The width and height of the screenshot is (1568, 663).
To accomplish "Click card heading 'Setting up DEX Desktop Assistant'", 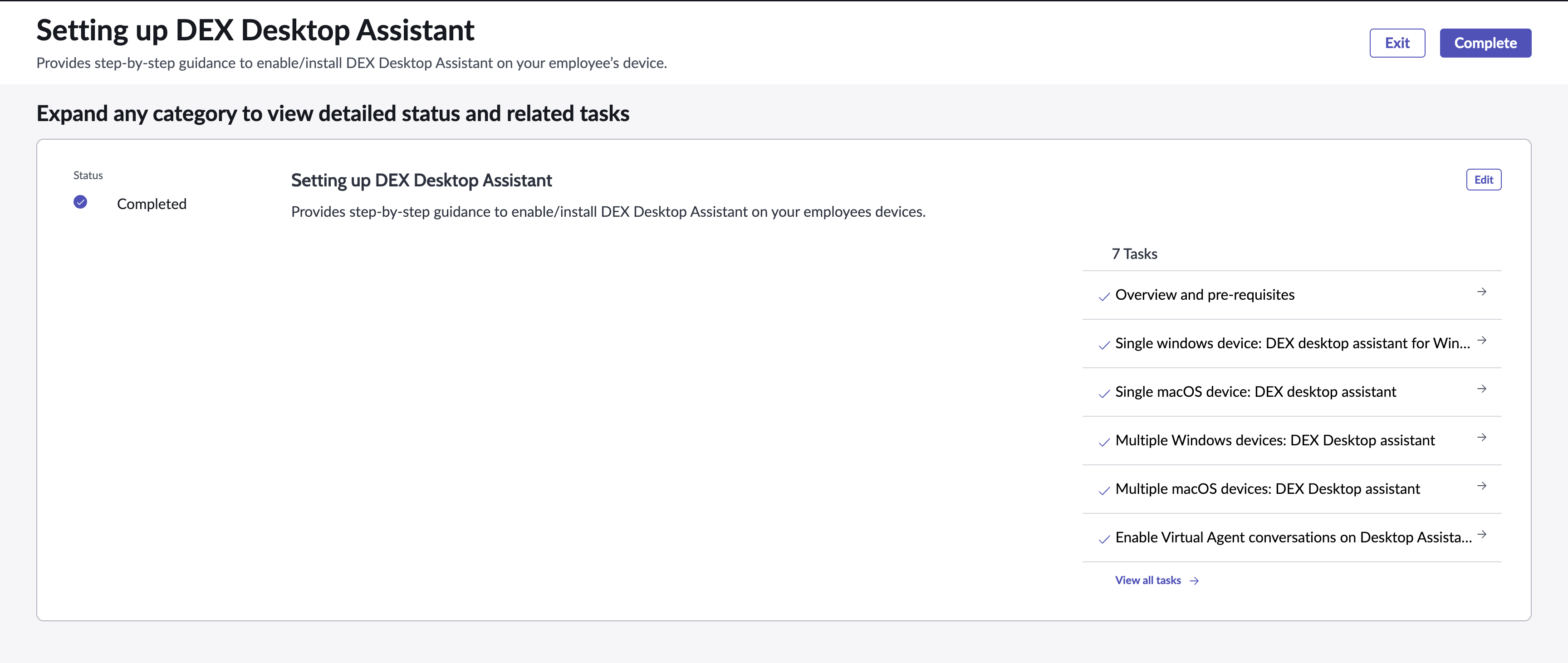I will click(421, 180).
